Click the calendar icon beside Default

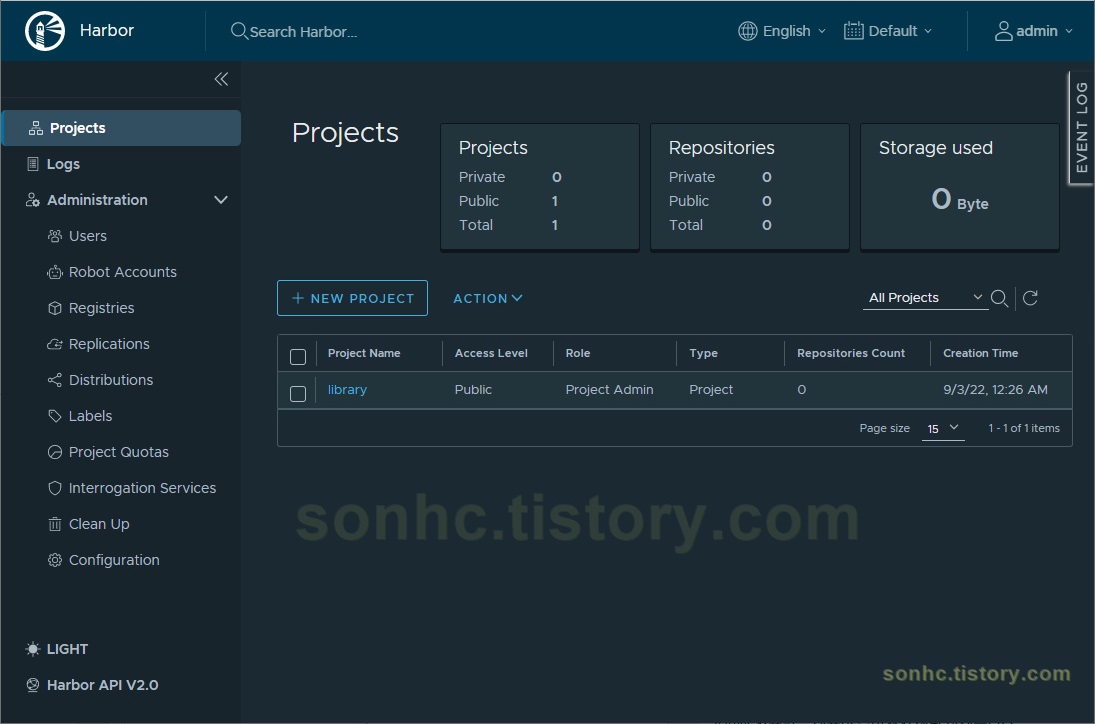click(853, 31)
